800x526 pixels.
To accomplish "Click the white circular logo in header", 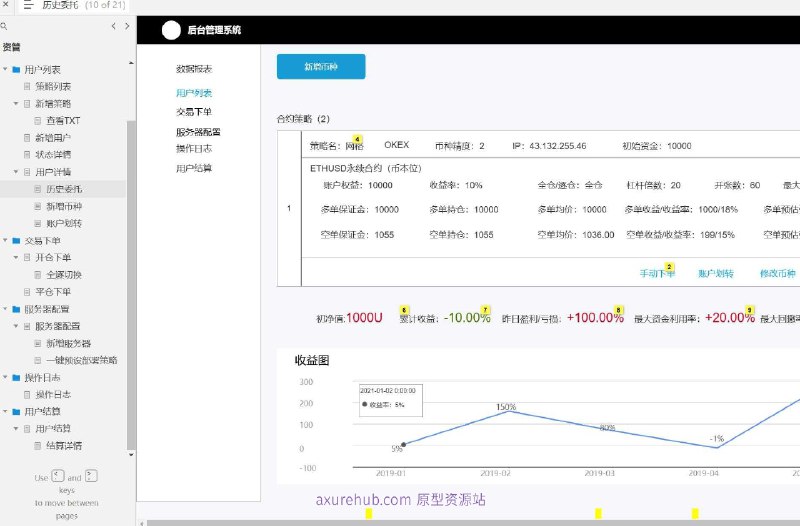I will [171, 30].
